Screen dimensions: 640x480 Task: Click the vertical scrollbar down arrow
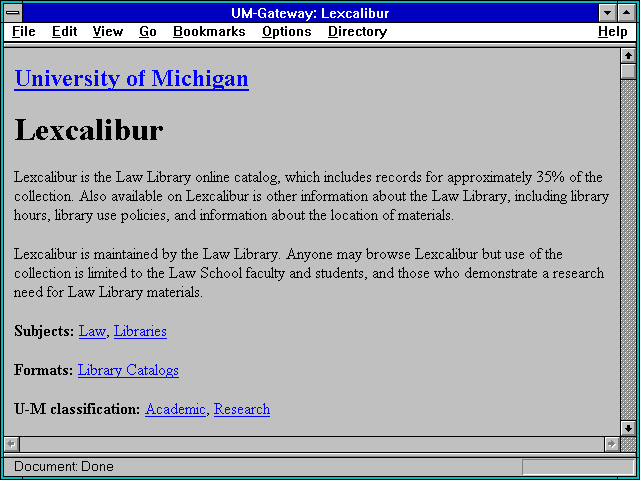628,428
